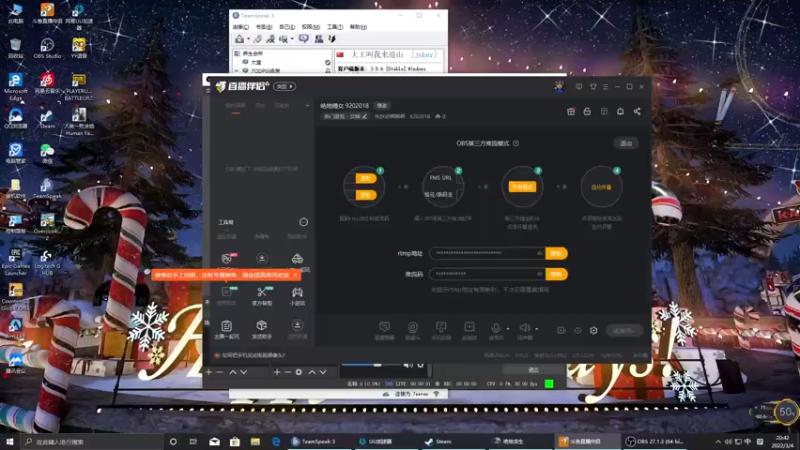Click the TeamSpeak connect toolbar icon
Screen dimensions: 800x450
pyautogui.click(x=239, y=39)
